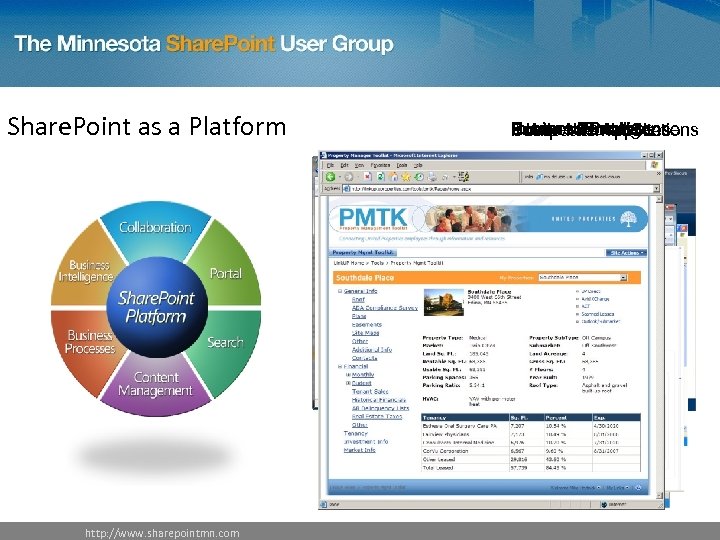Open the View menu in Internet Explorer
This screenshot has width=720, height=540.
359,165
